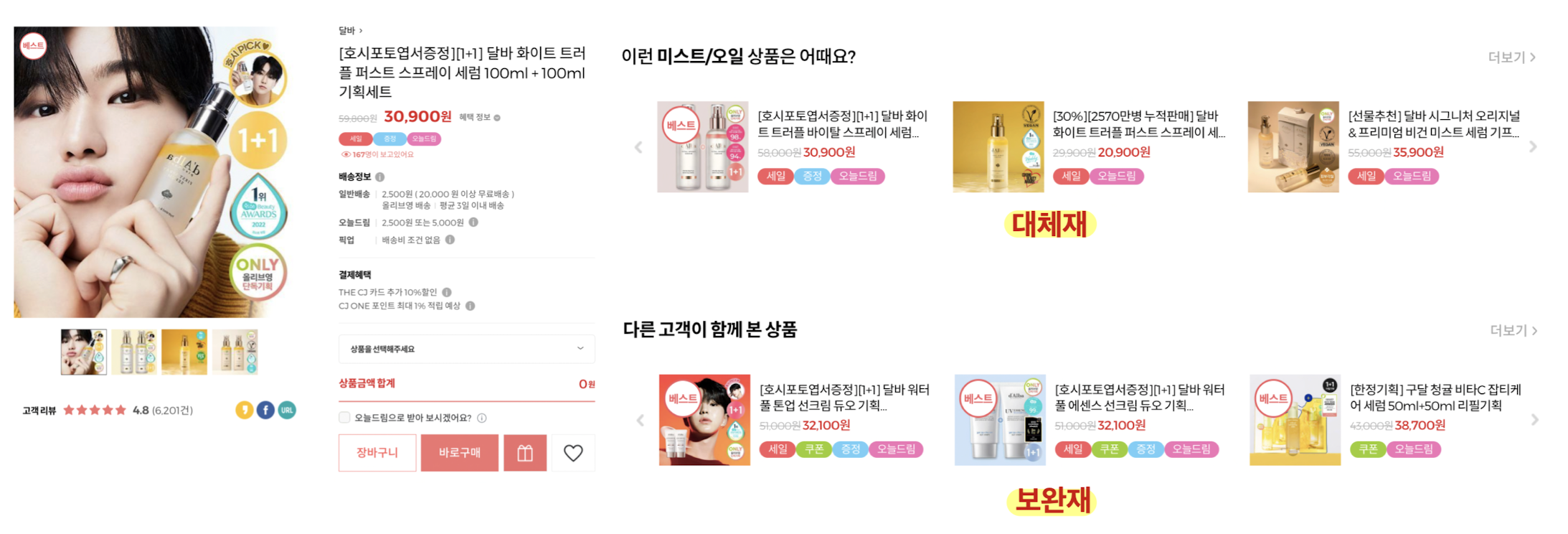Viewport: 1568px width, 534px height.
Task: Click 더보기 next to 이런 미스트/오일 상품
Action: click(x=1511, y=57)
